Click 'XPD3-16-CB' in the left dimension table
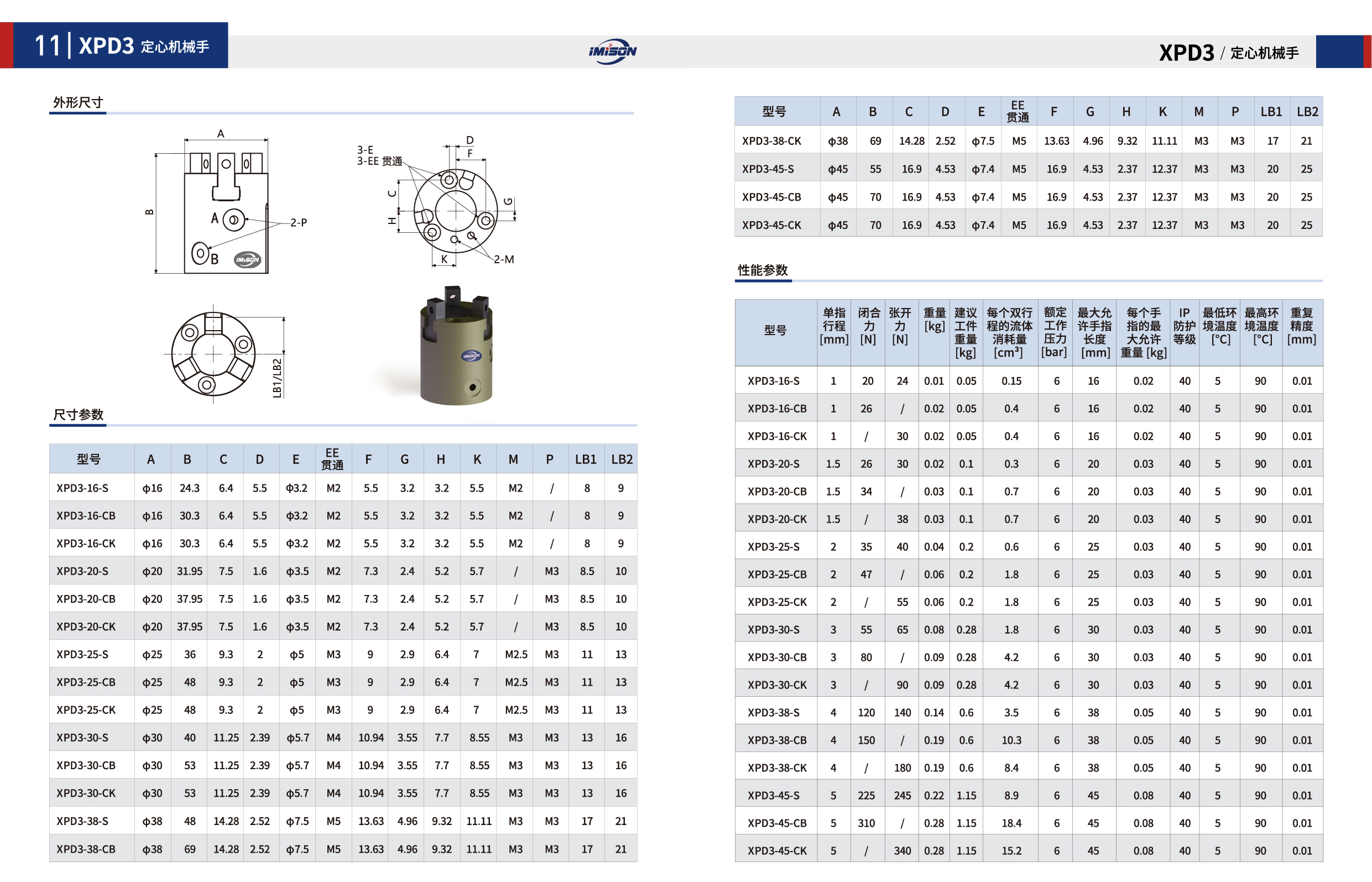 (86, 515)
